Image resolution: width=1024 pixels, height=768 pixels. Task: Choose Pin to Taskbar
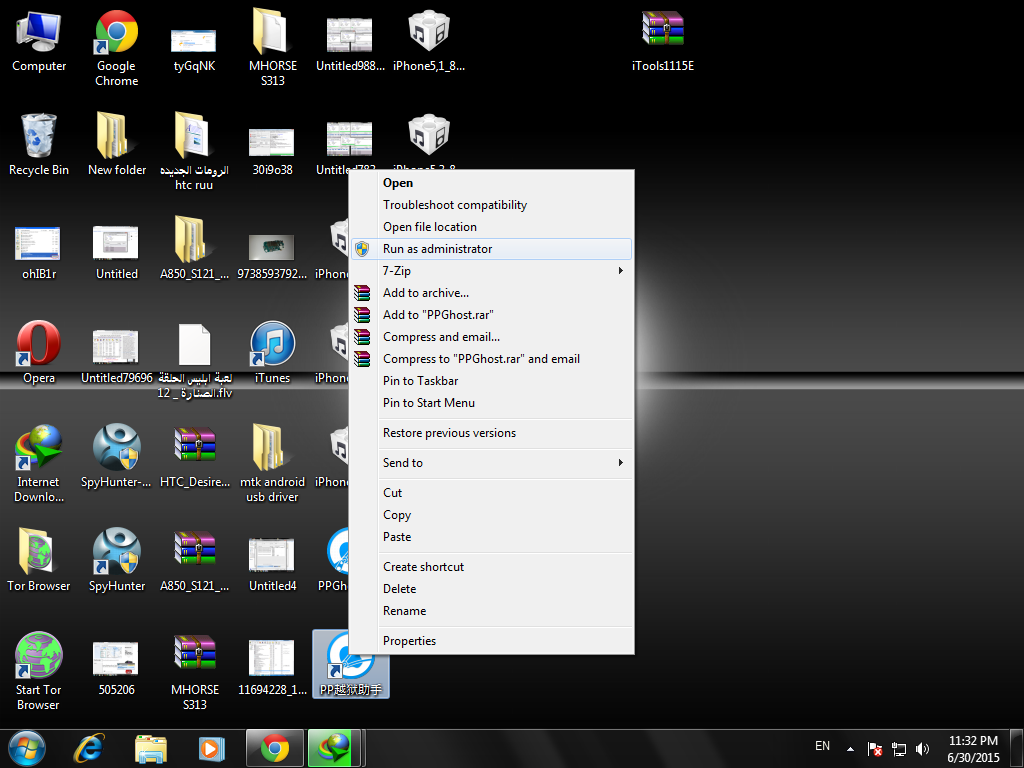tap(492, 381)
